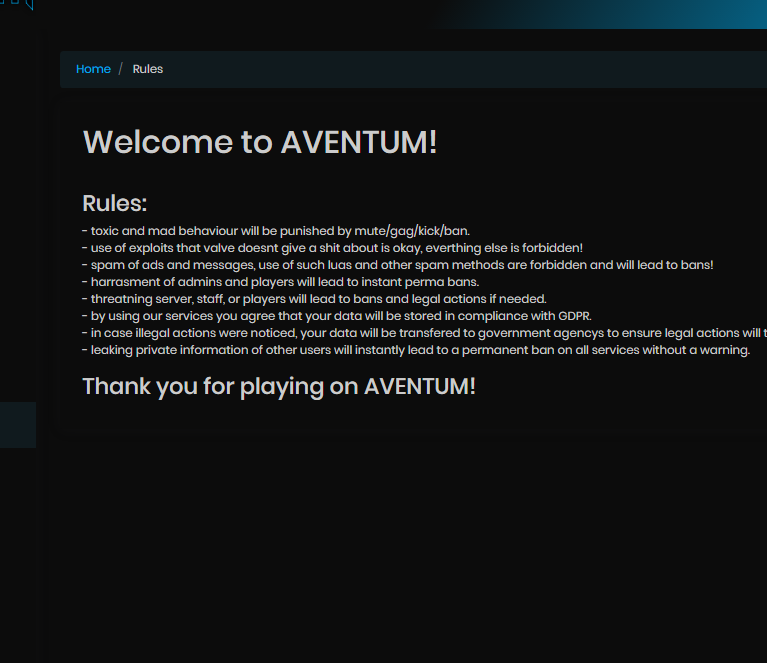This screenshot has width=767, height=663.
Task: Click 'Thank you for playing on AVENTUM!' text
Action: [x=279, y=387]
